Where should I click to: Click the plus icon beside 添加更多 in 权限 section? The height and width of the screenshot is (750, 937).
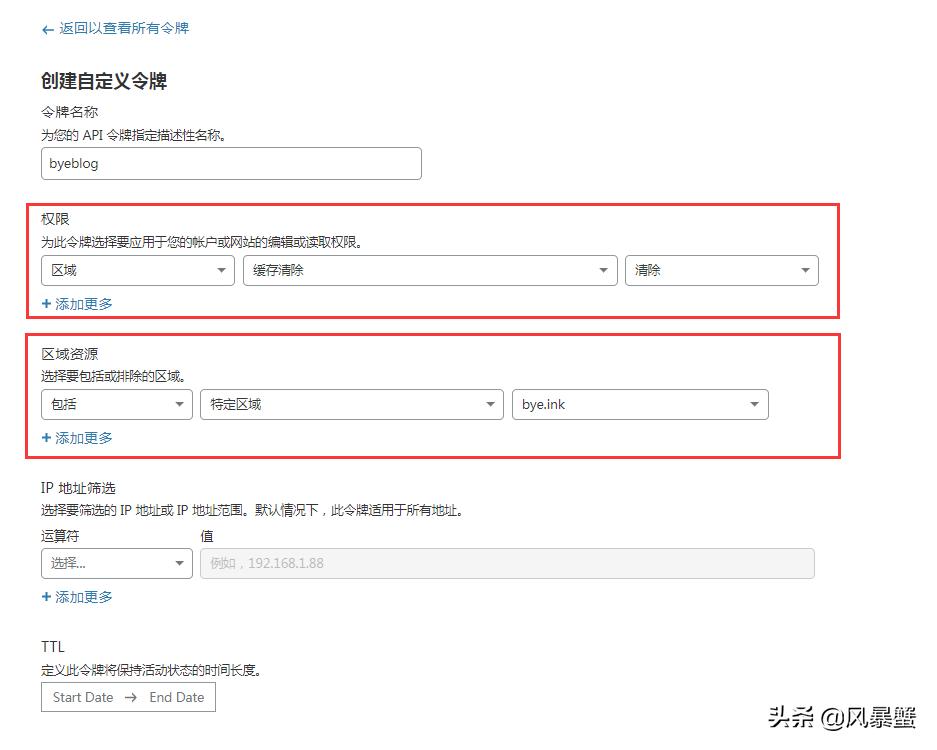[x=47, y=303]
